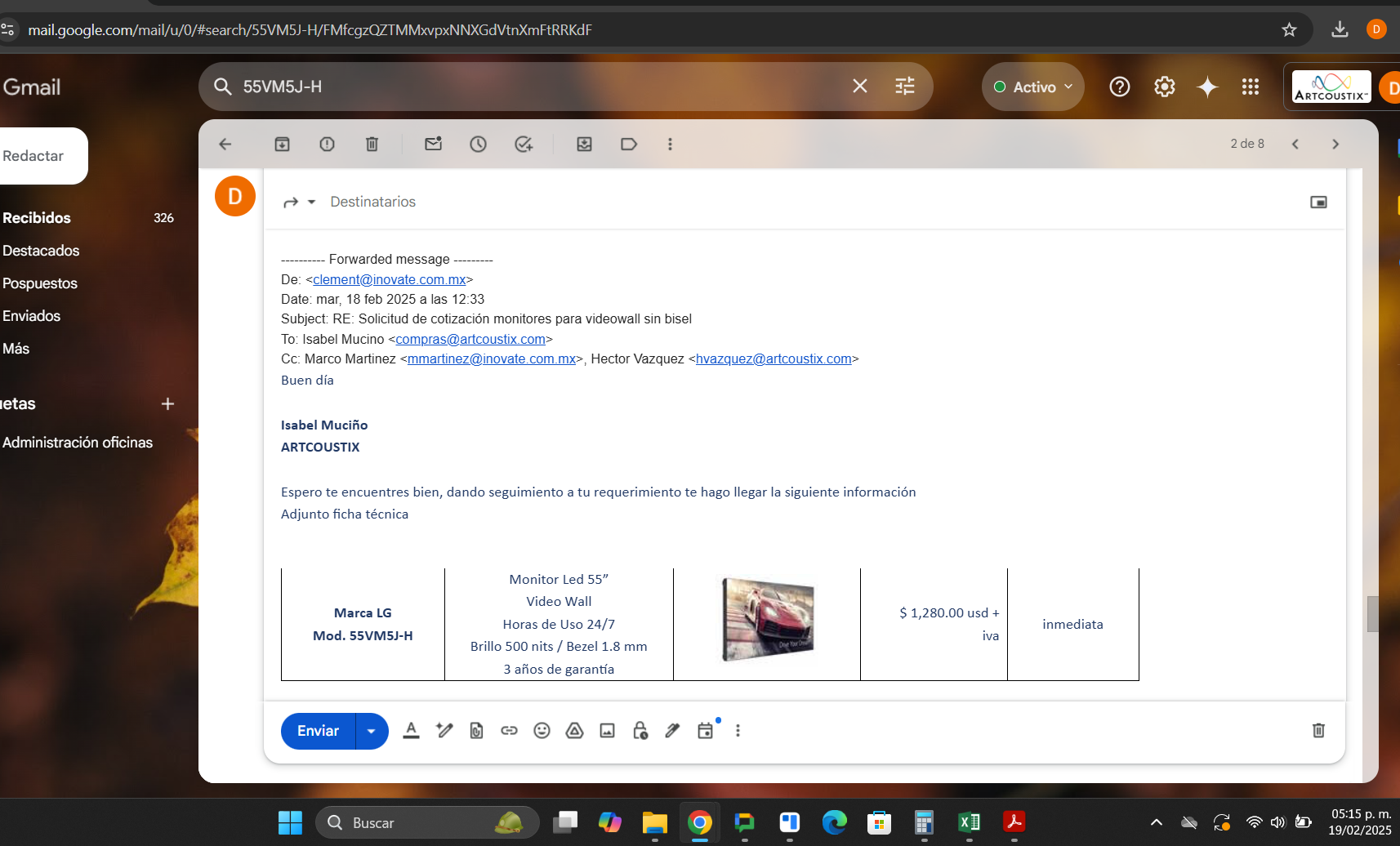Open Excel from the taskbar
The width and height of the screenshot is (1400, 846).
[x=970, y=822]
